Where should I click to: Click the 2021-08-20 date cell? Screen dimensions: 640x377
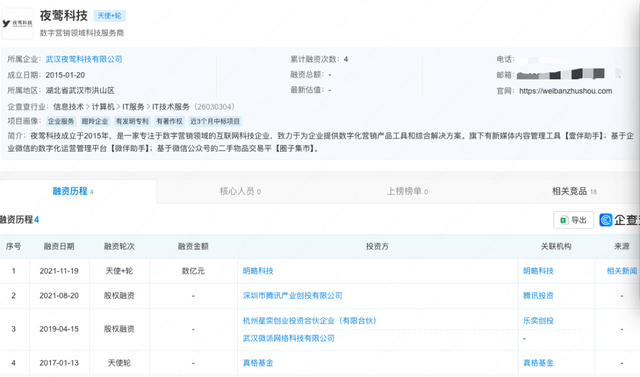[59, 296]
